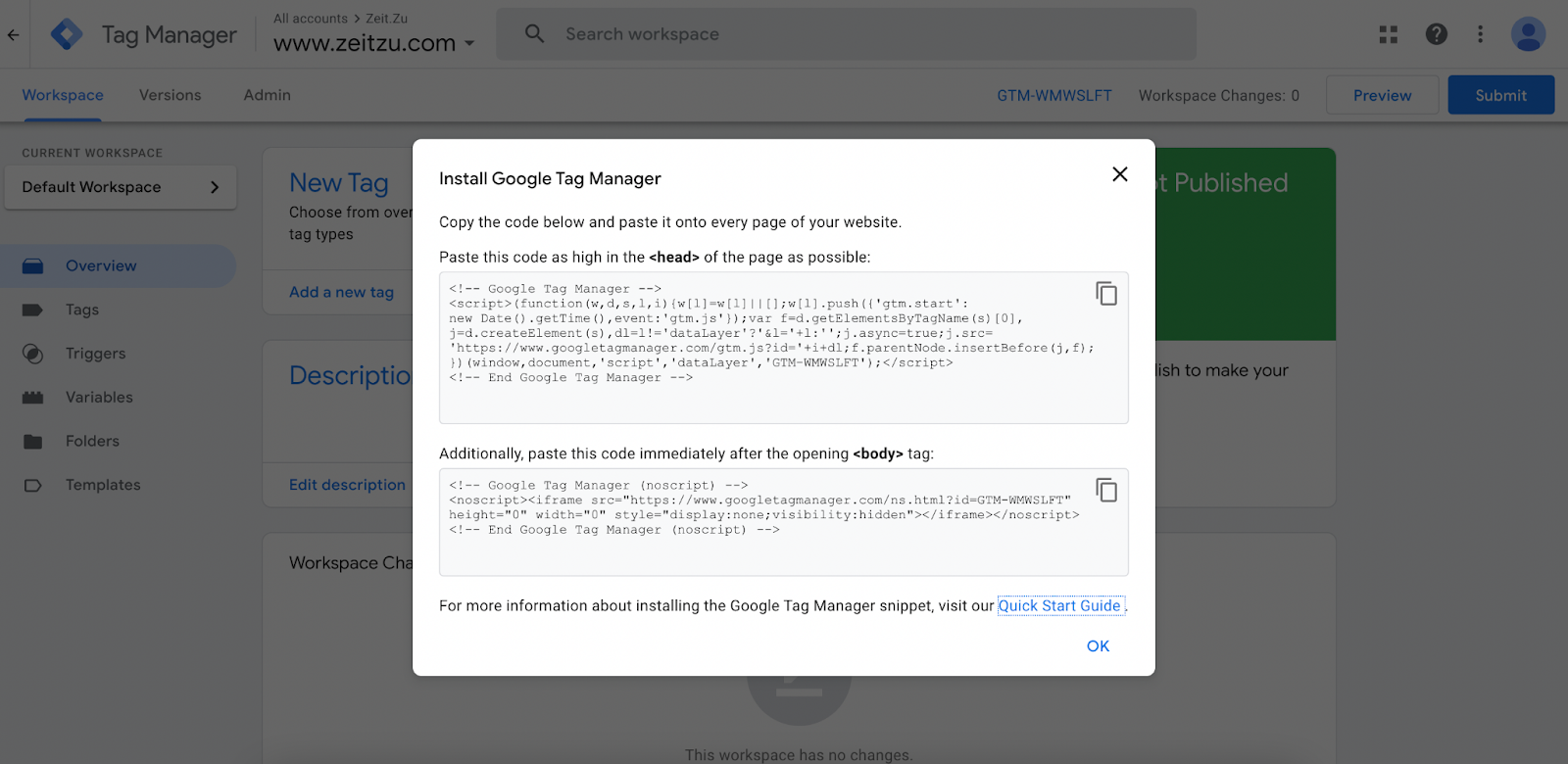Image resolution: width=1568 pixels, height=764 pixels.
Task: Select Overview in the sidebar
Action: pyautogui.click(x=119, y=266)
